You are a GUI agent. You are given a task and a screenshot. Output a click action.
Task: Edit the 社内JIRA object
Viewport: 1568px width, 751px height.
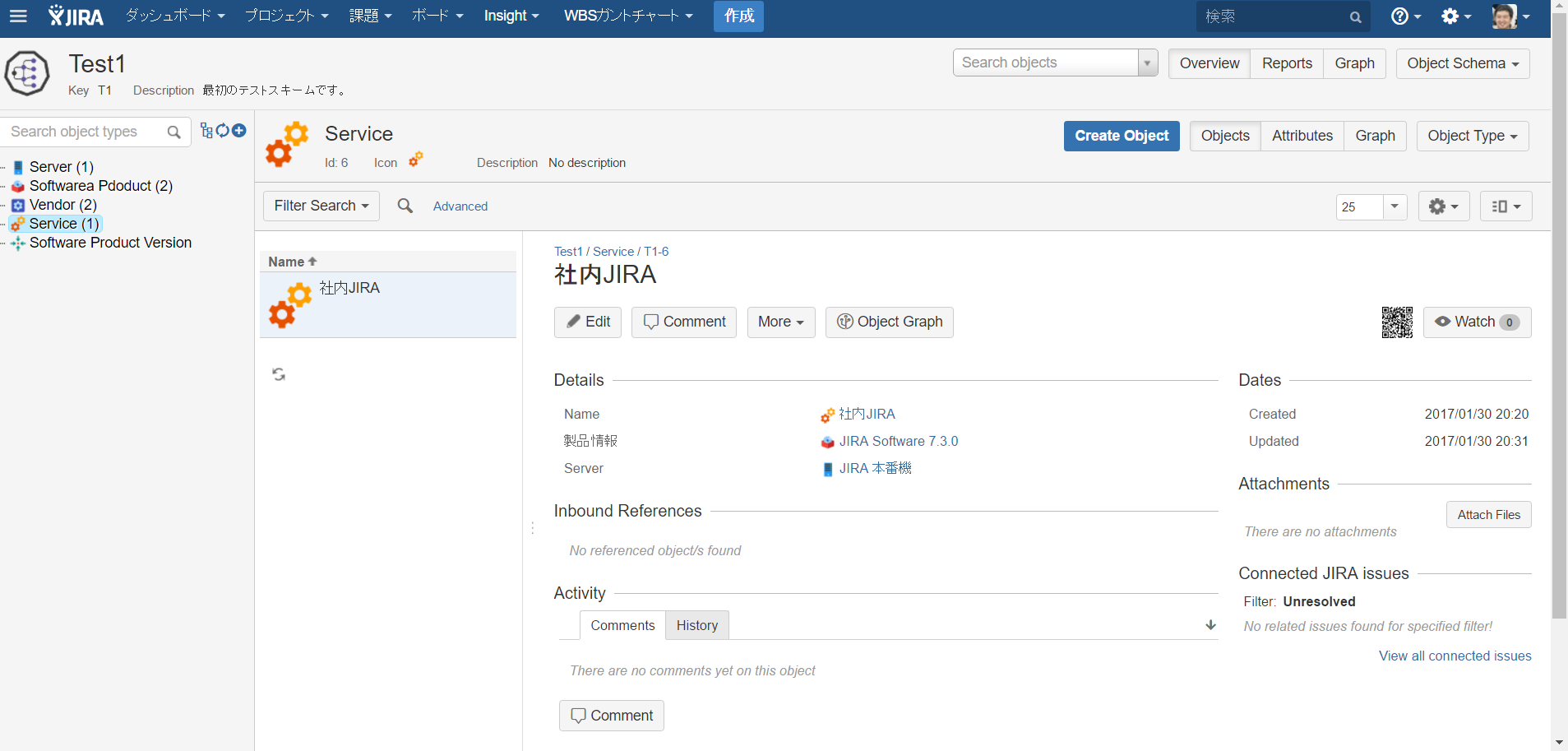[x=588, y=322]
